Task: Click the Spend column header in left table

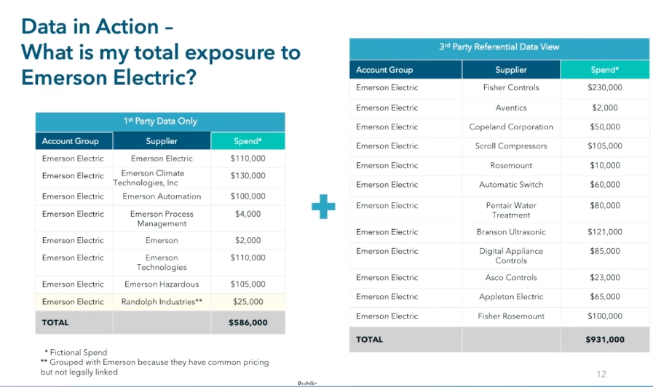Action: [x=248, y=141]
